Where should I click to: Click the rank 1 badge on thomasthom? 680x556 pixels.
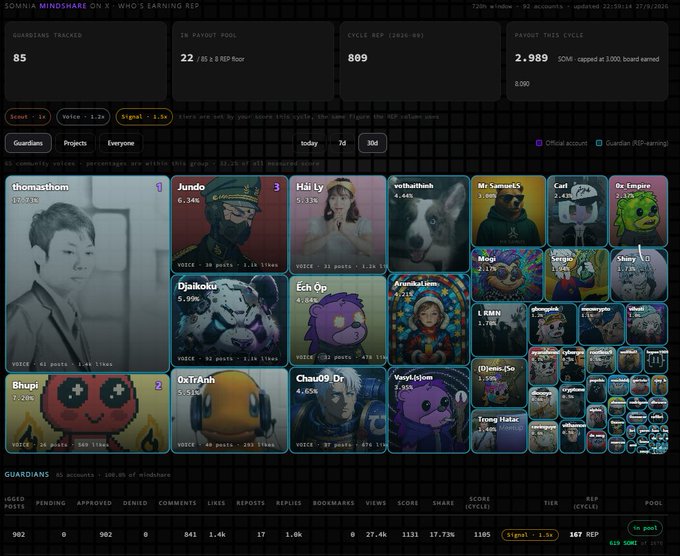click(159, 187)
